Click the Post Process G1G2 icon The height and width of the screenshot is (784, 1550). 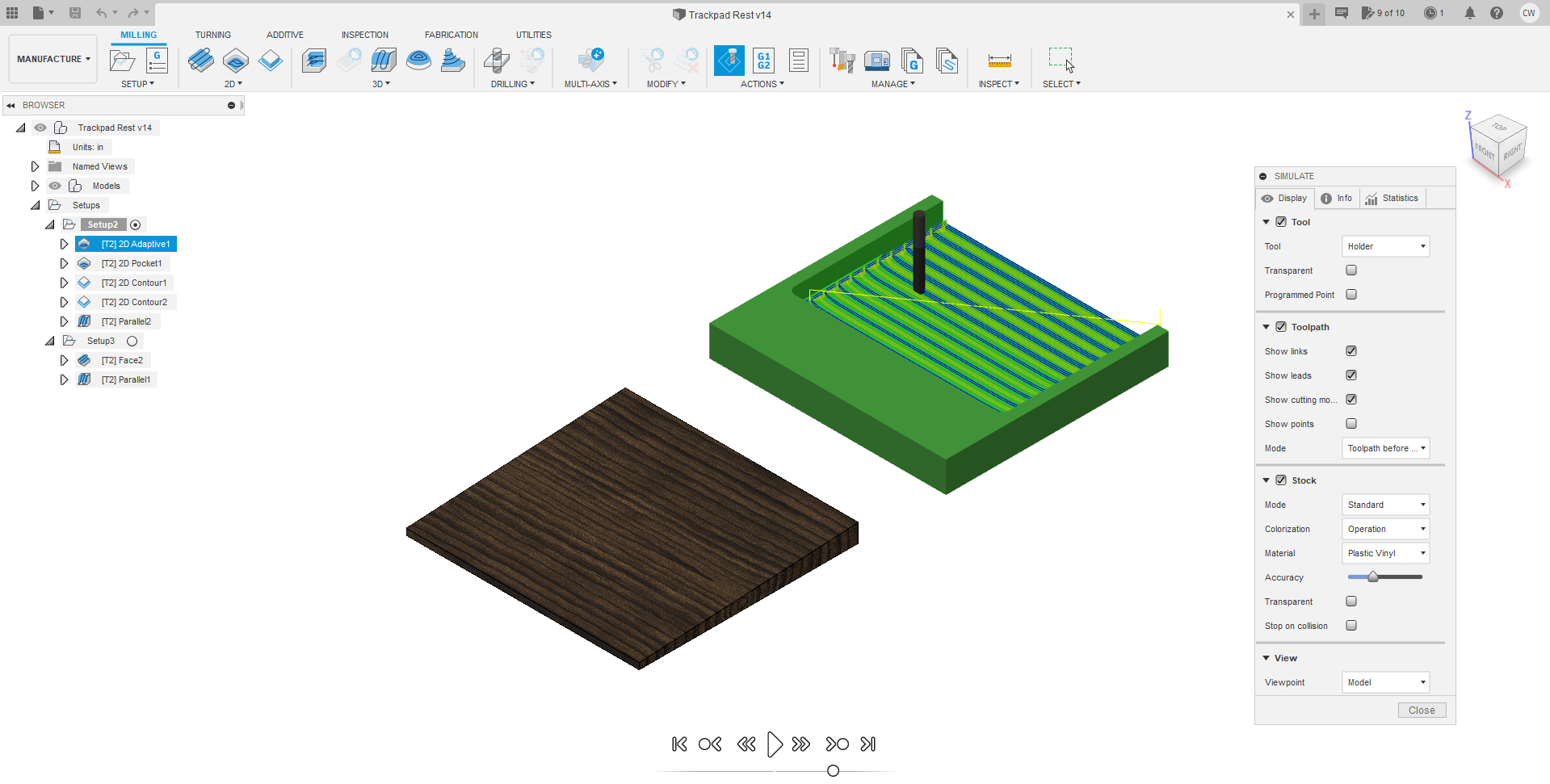762,61
